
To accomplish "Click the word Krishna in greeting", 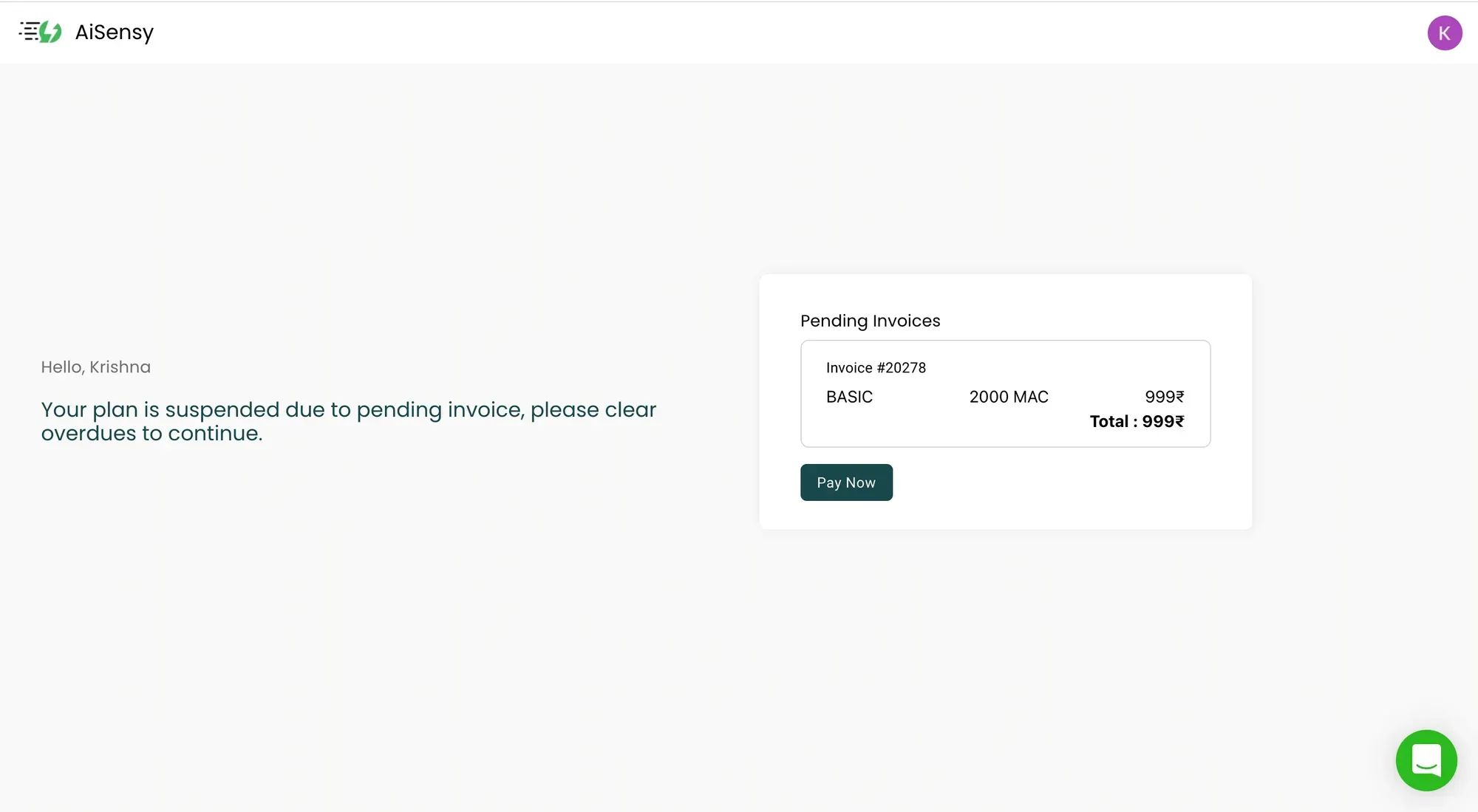I will (120, 367).
